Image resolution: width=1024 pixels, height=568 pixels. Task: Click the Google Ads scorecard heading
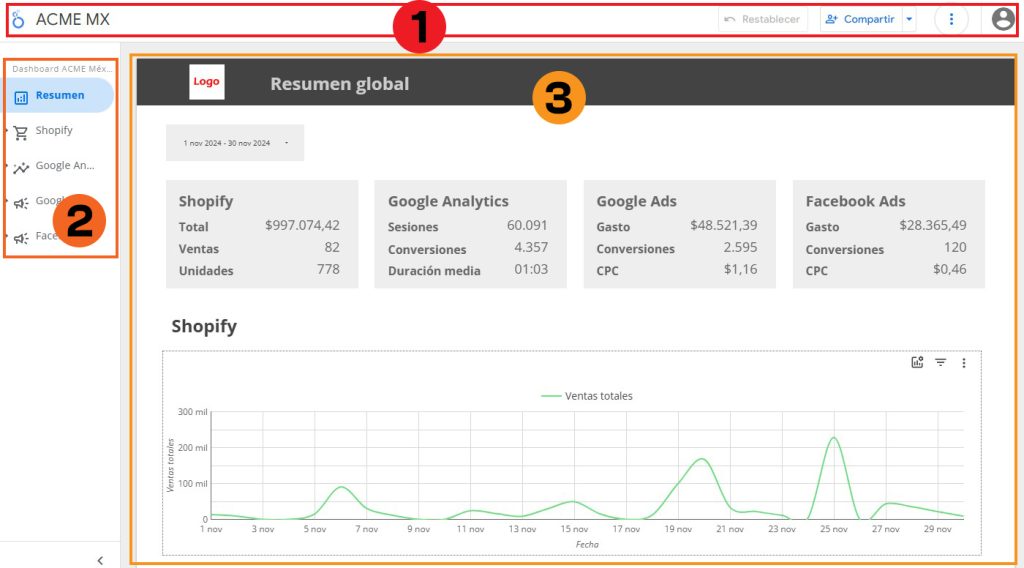click(x=636, y=201)
